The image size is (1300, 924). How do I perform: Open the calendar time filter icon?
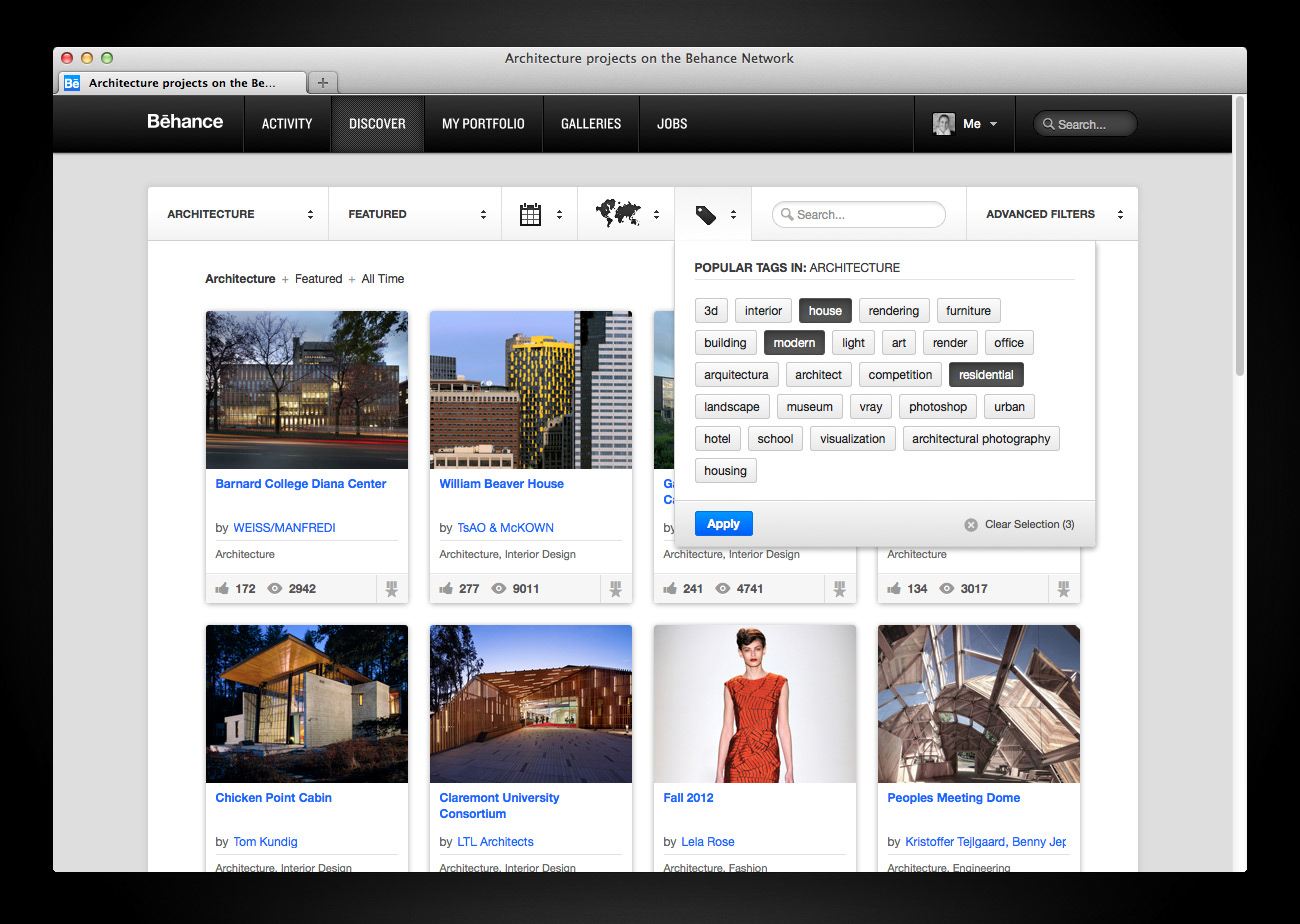531,214
